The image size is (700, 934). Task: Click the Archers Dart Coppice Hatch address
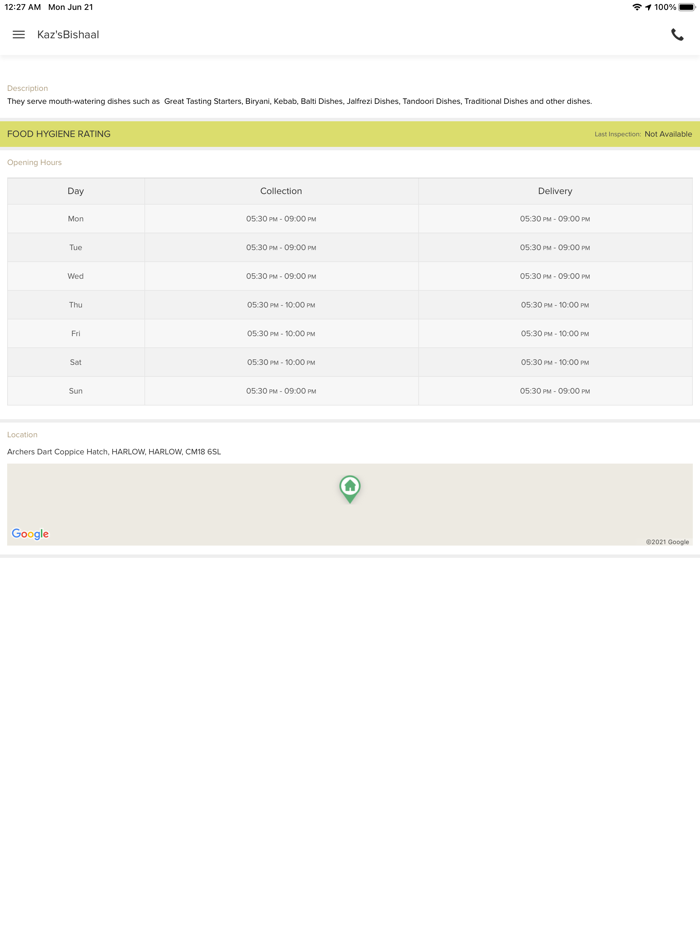click(x=114, y=452)
